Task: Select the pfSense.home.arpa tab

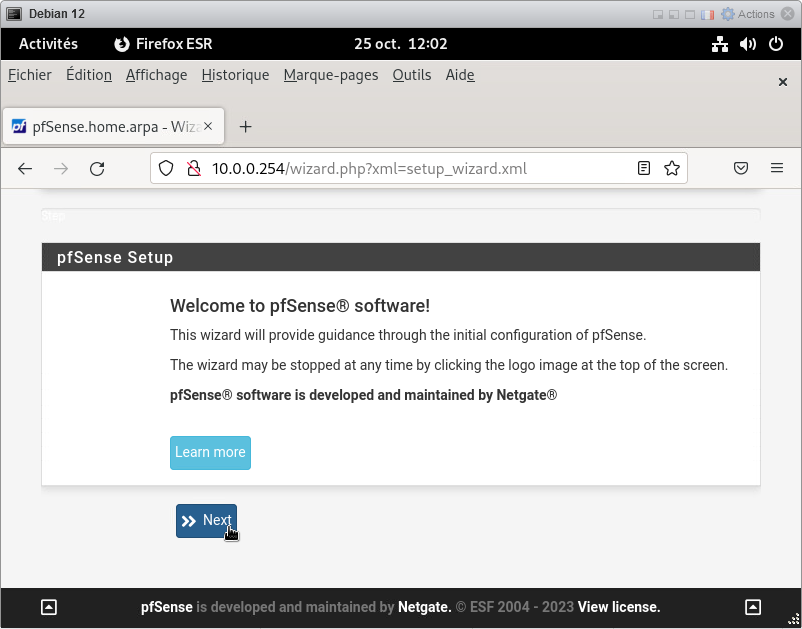Action: (114, 126)
